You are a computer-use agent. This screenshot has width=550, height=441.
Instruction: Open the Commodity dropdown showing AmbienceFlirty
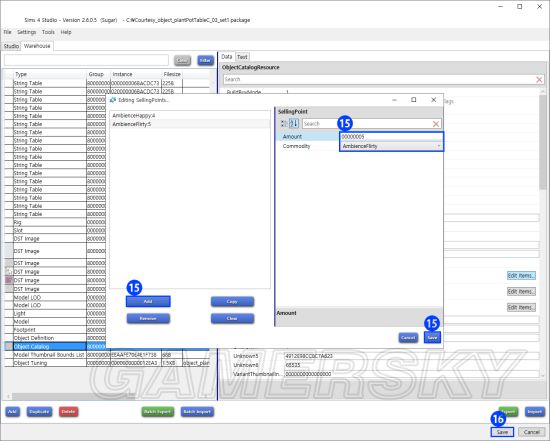391,146
